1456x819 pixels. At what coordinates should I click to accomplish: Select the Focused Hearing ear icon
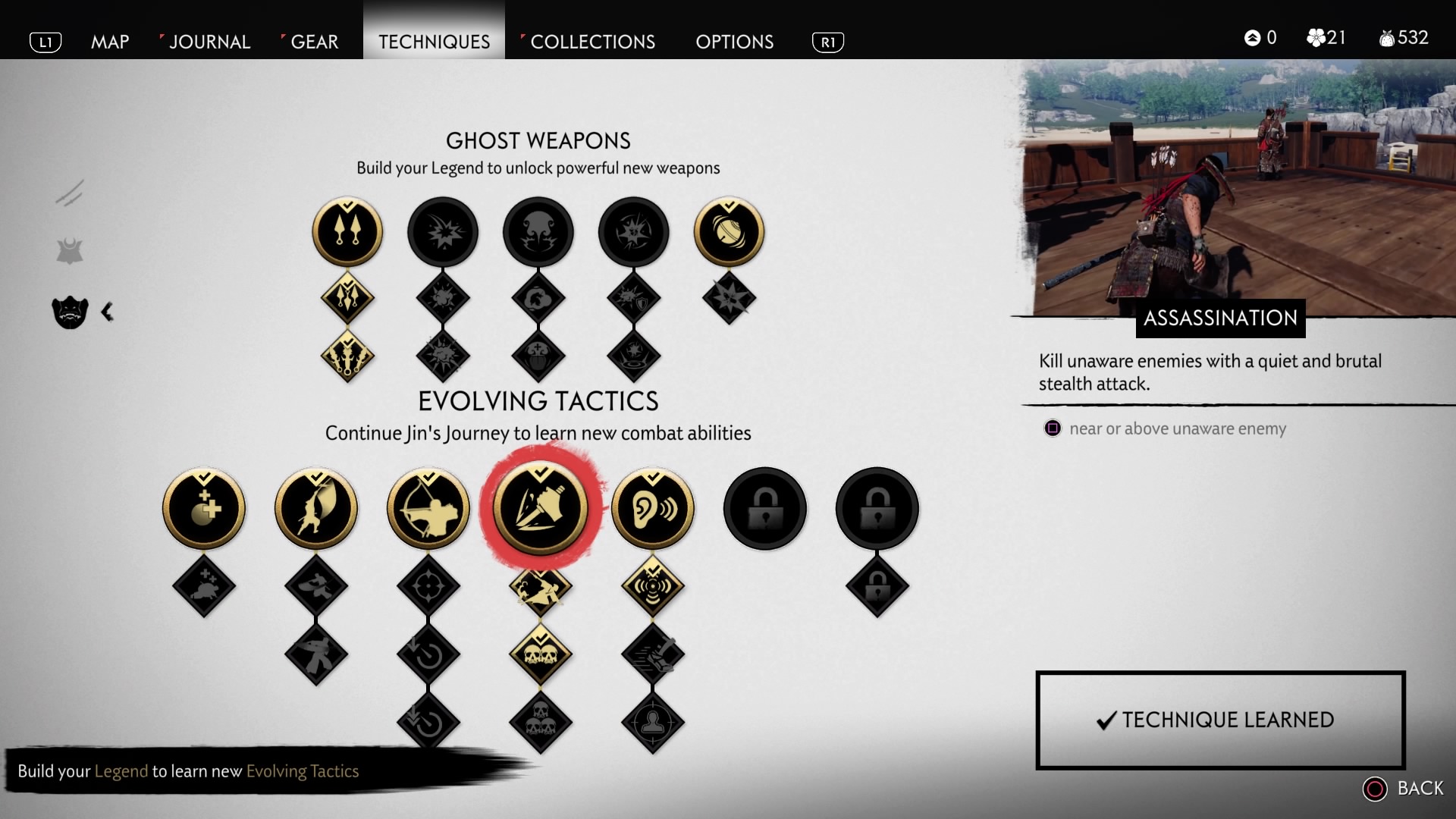pos(652,509)
